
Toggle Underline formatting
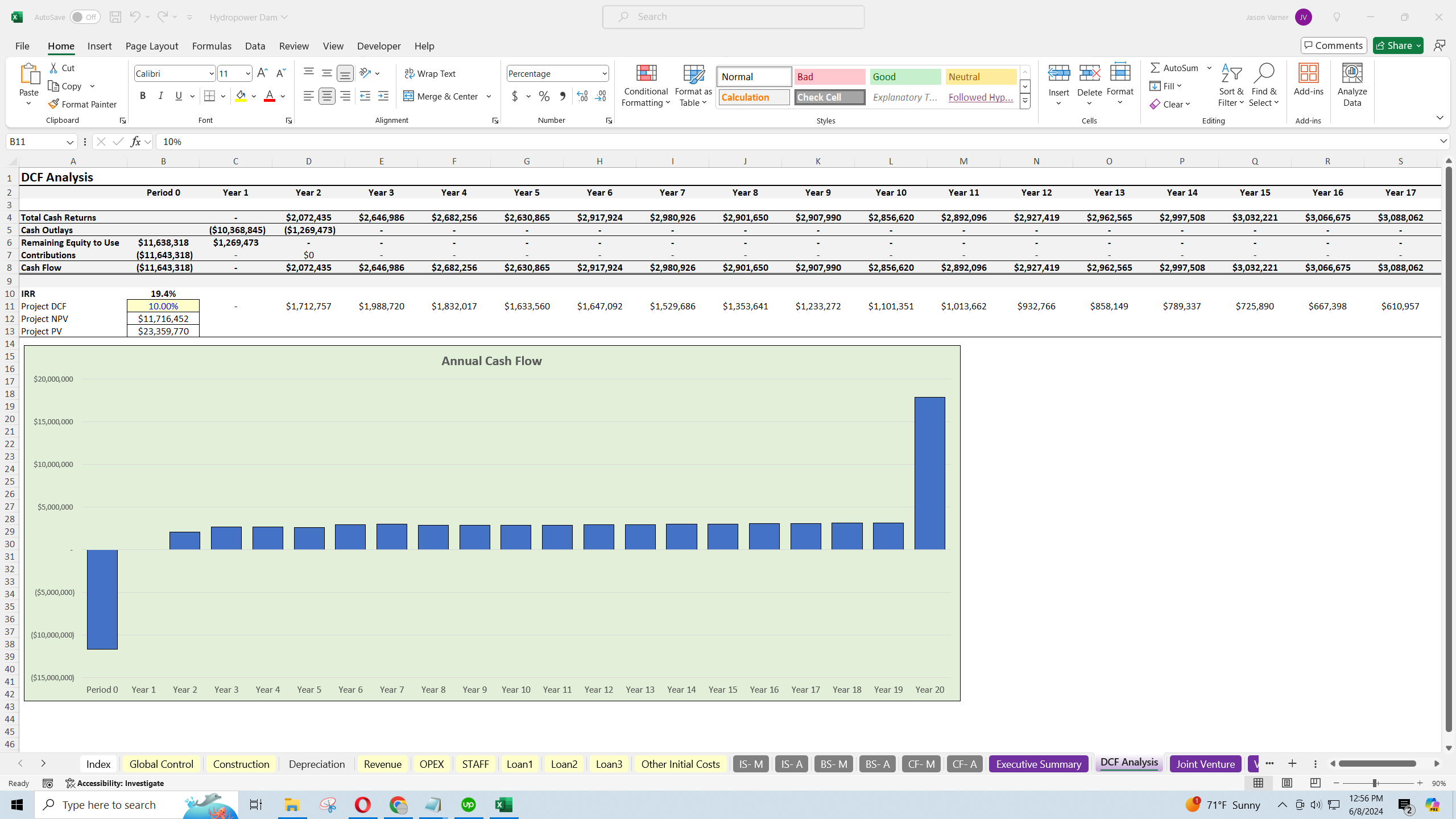click(x=179, y=96)
